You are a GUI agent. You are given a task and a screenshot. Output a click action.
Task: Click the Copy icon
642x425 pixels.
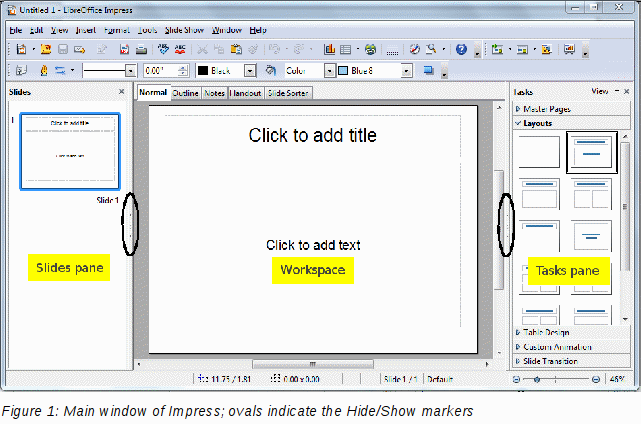pyautogui.click(x=219, y=50)
